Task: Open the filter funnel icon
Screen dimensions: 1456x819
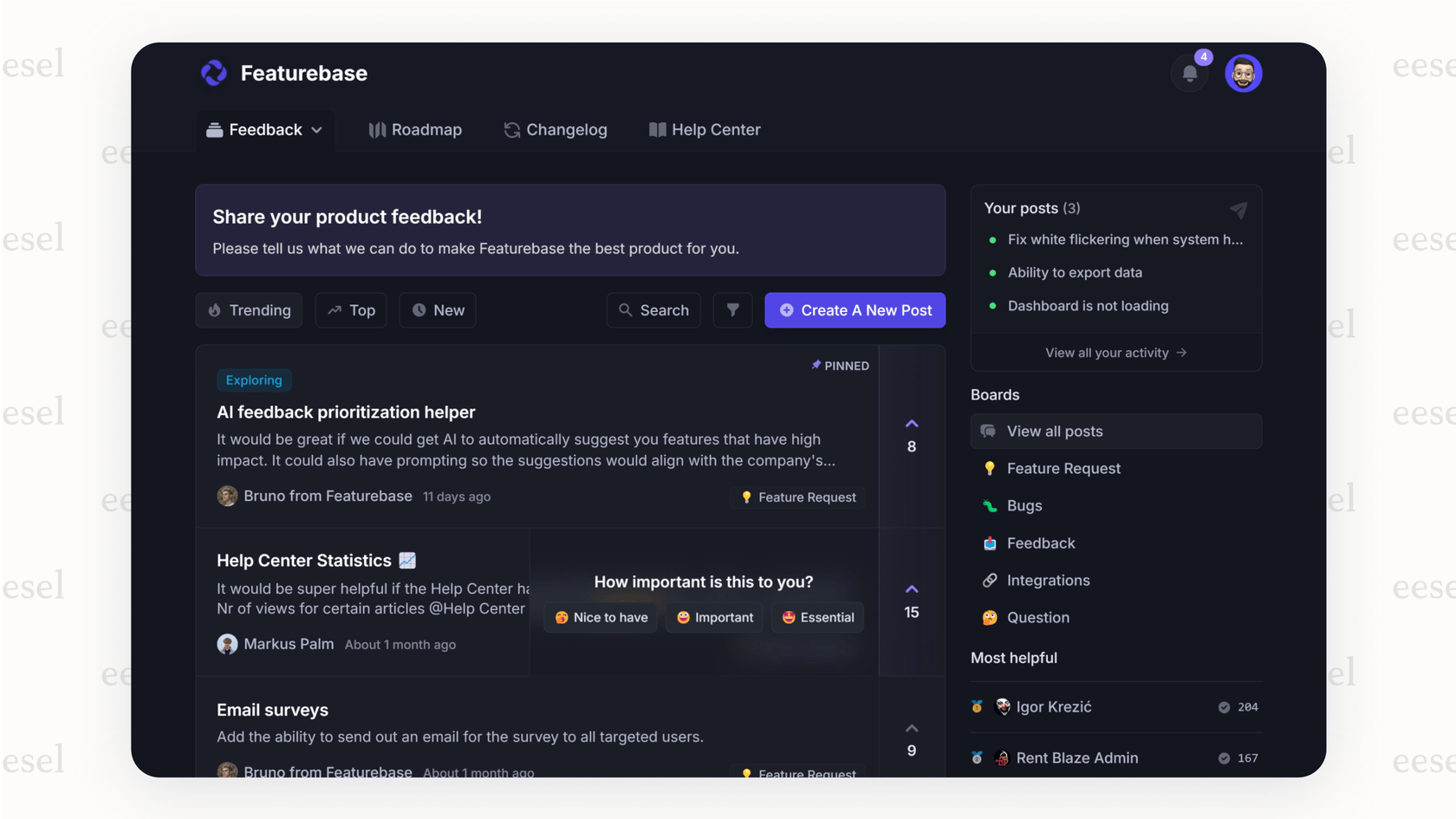Action: pyautogui.click(x=732, y=310)
